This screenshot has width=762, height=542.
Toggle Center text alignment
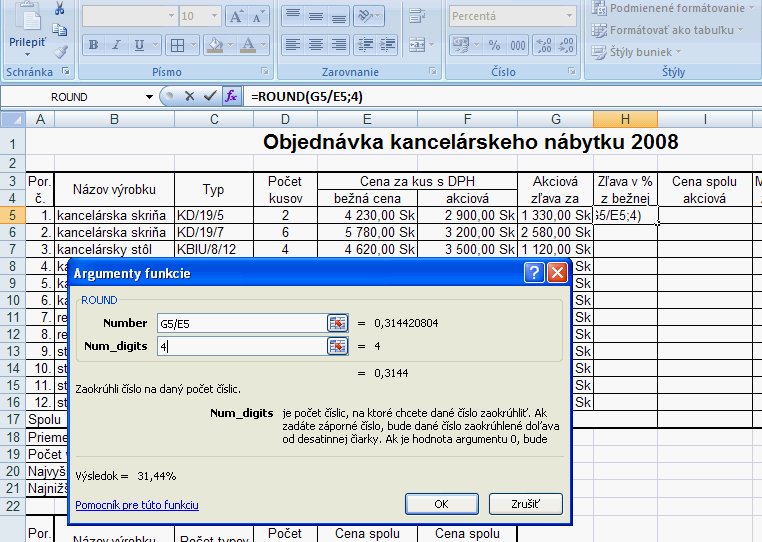(316, 45)
